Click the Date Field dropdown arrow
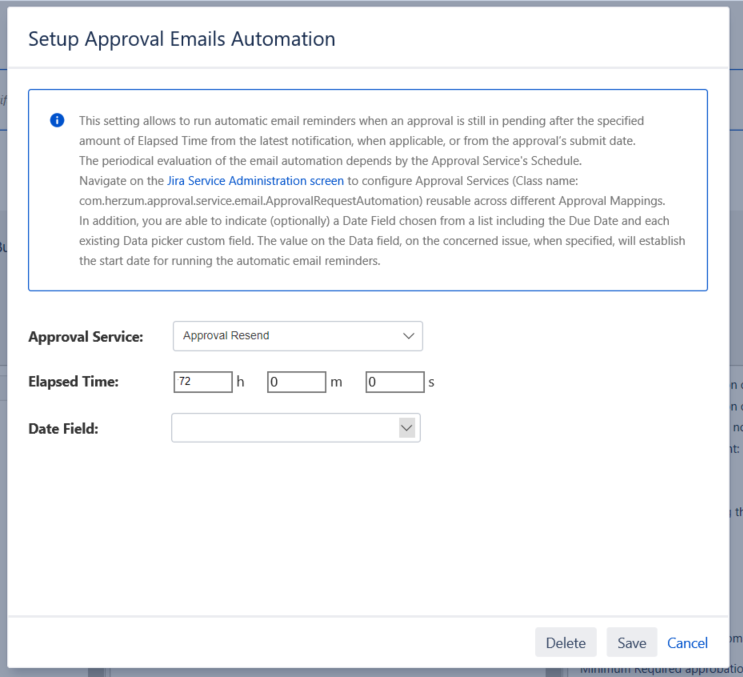The image size is (743, 677). 406,428
